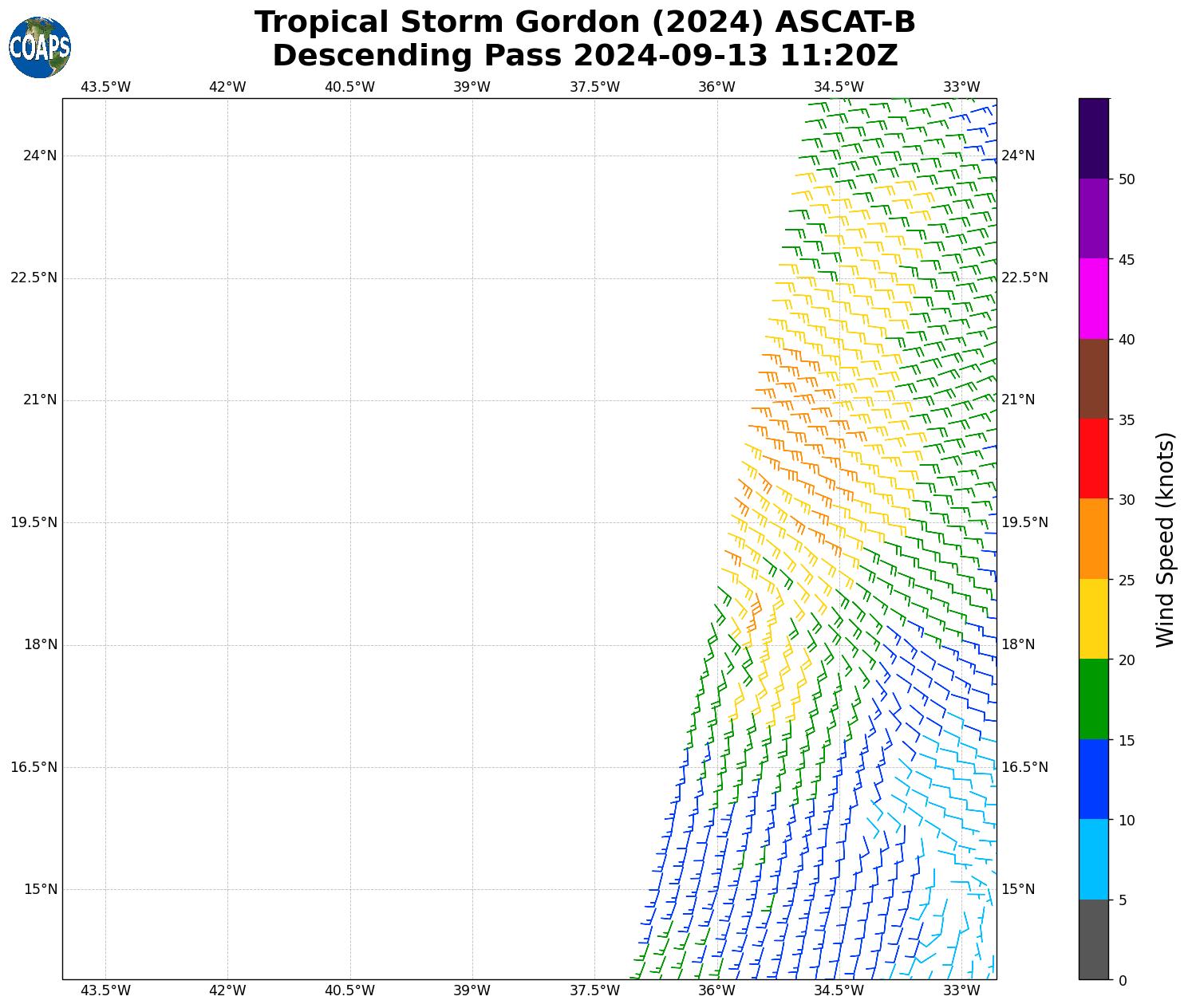This screenshot has width=1188, height=1008.
Task: Select the green 15-20 knots colorbar segment
Action: (1093, 699)
